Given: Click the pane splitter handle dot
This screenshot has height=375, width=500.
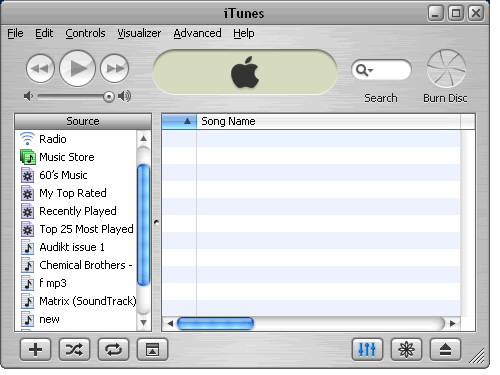Looking at the screenshot, I should 156,222.
